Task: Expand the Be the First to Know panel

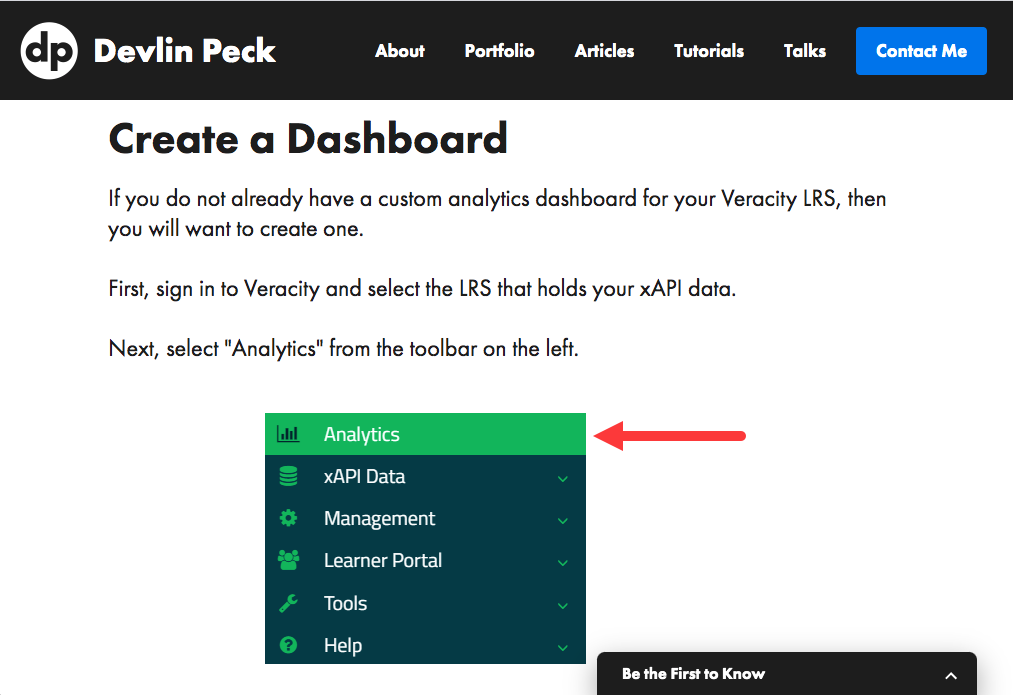Action: click(951, 675)
